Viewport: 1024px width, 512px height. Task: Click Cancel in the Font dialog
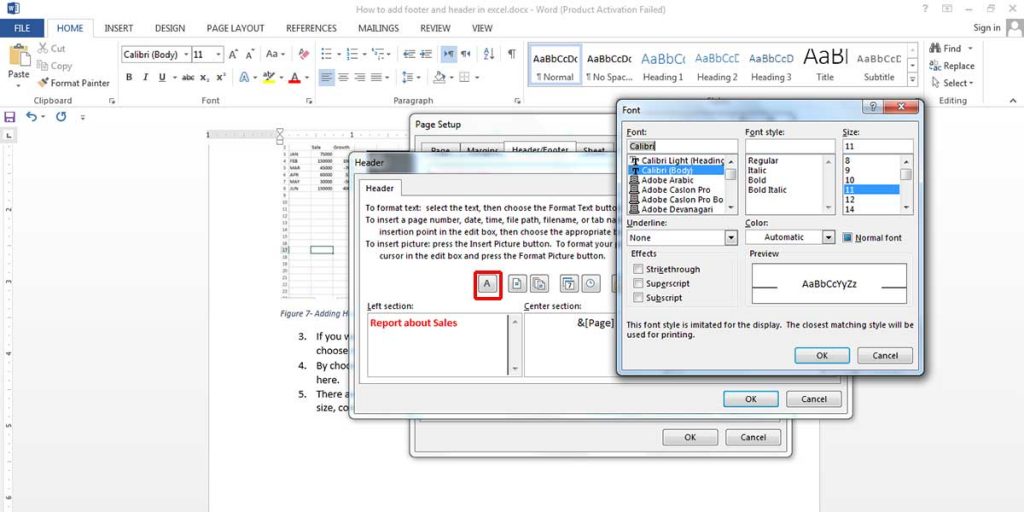pos(885,356)
